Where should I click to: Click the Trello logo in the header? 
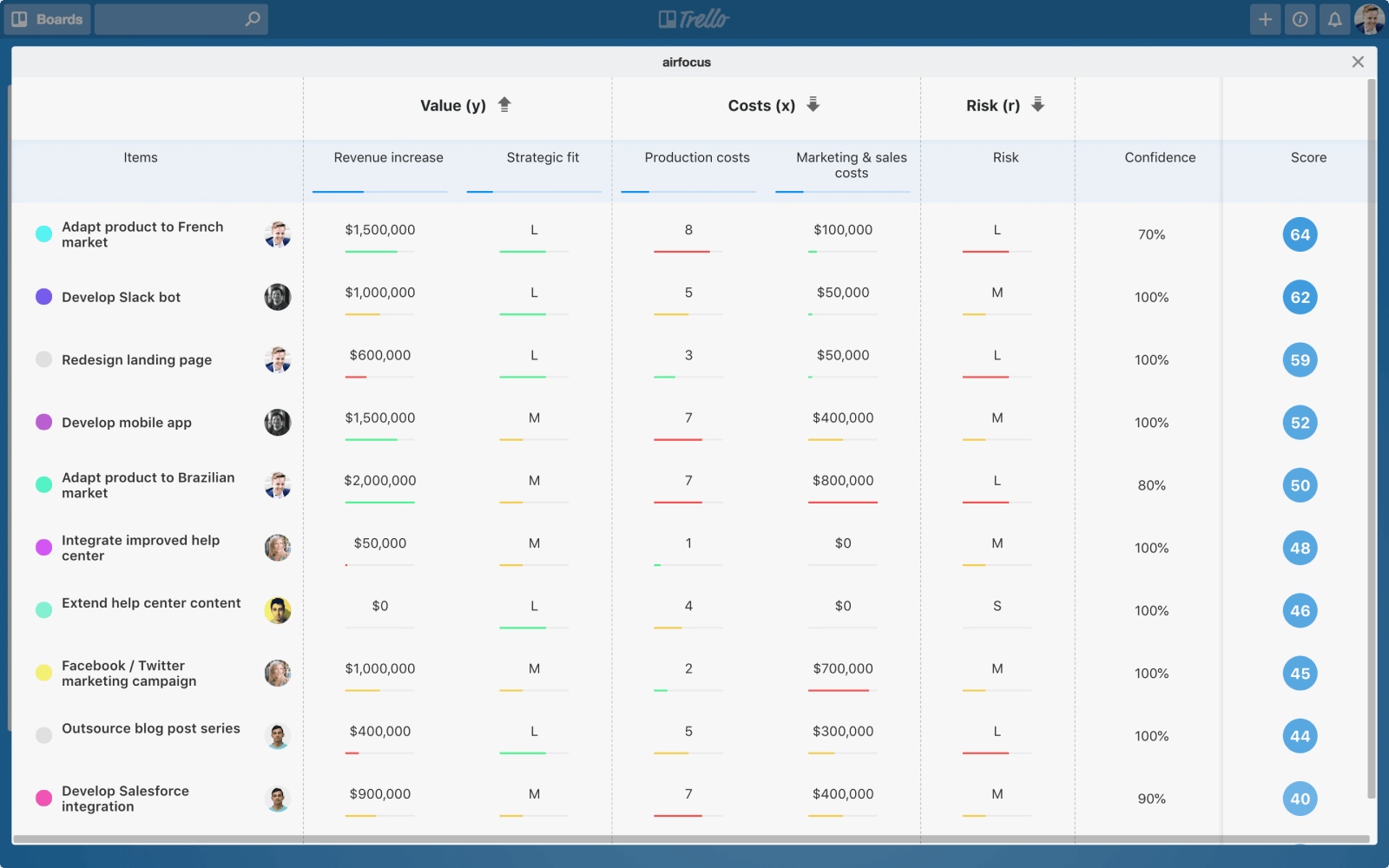click(x=694, y=19)
